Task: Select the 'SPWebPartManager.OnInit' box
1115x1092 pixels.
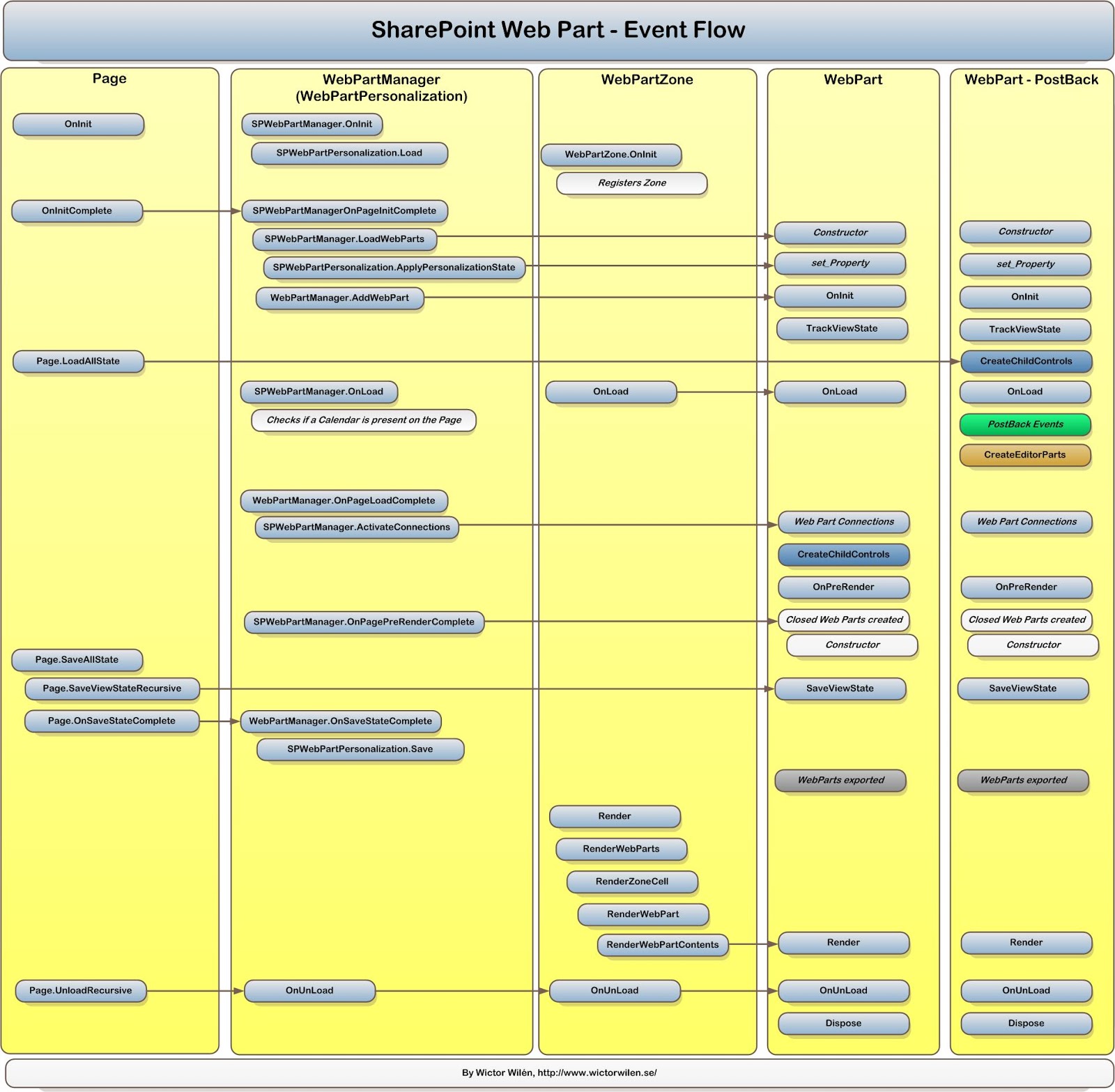Action: tap(312, 125)
